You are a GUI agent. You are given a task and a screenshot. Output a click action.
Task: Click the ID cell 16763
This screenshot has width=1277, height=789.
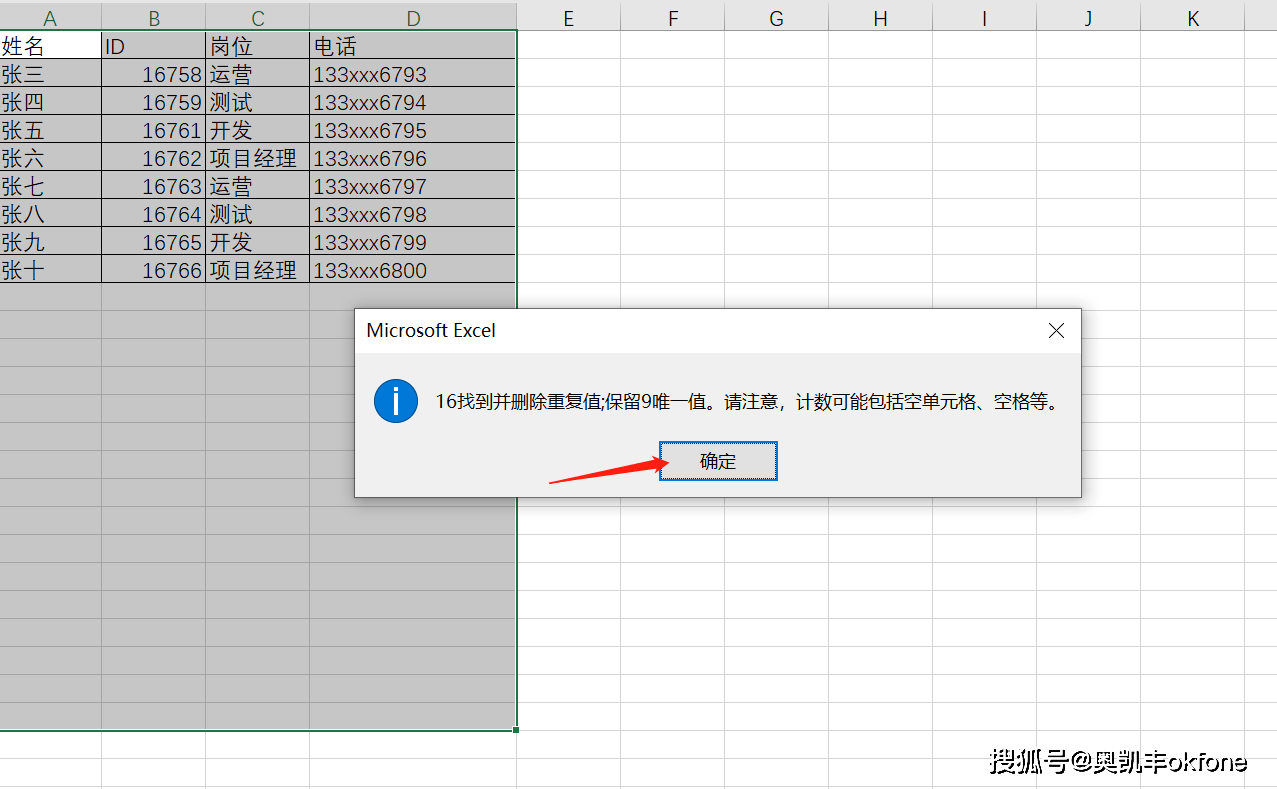[154, 185]
